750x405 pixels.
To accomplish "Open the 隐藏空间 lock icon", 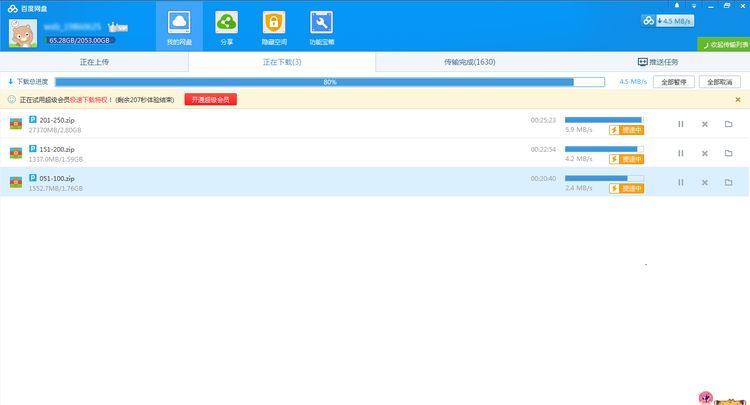I will 274,22.
